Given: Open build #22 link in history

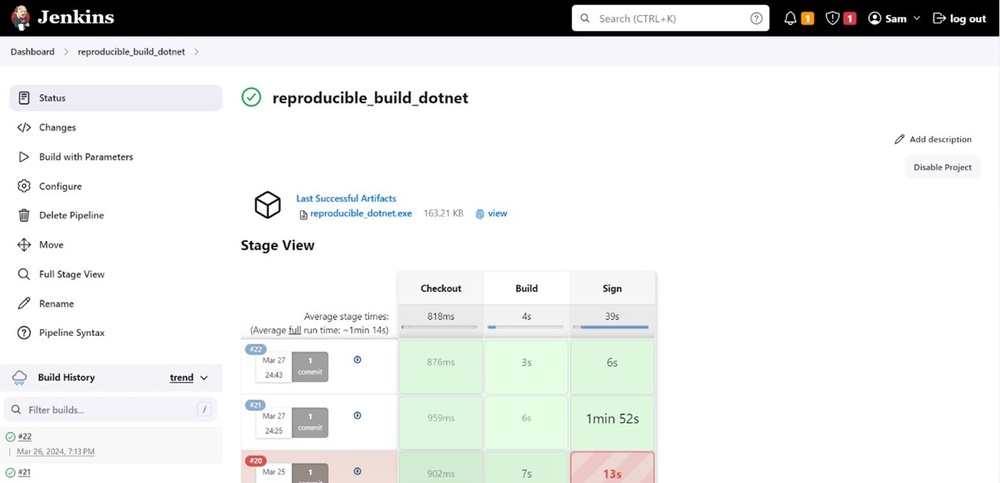Looking at the screenshot, I should tap(25, 436).
